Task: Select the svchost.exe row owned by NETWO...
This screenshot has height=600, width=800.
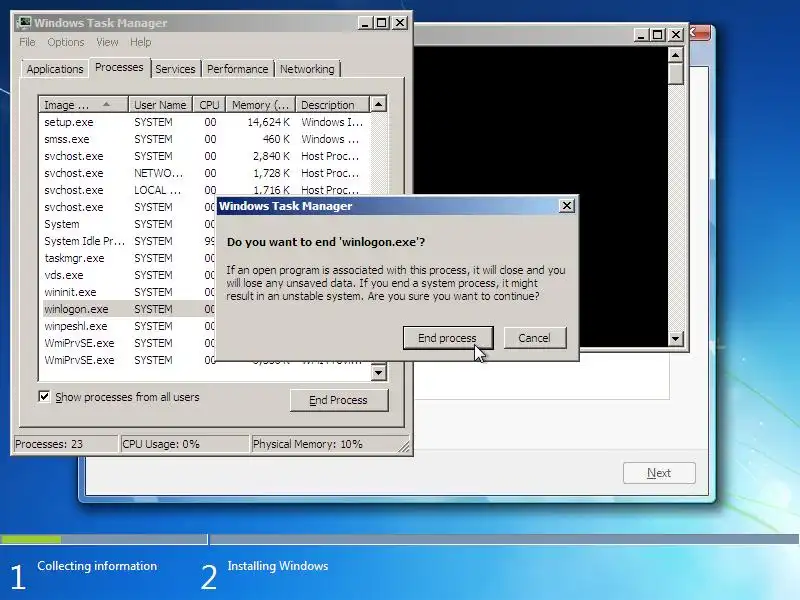Action: point(204,173)
